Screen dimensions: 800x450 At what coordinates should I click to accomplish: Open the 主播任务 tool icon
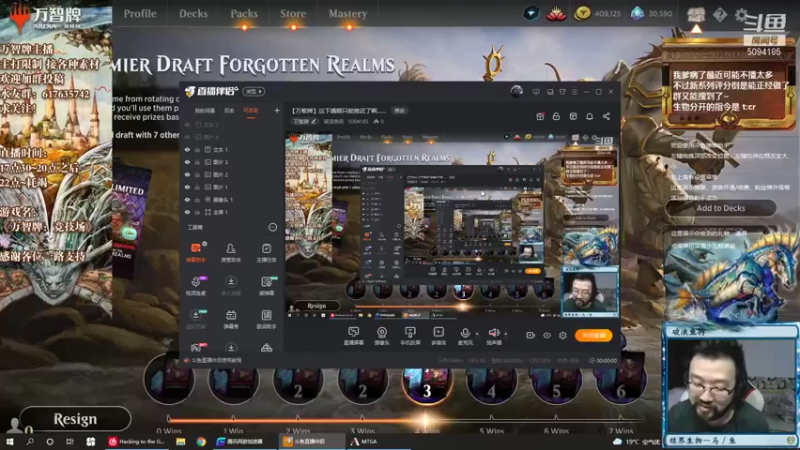point(266,253)
